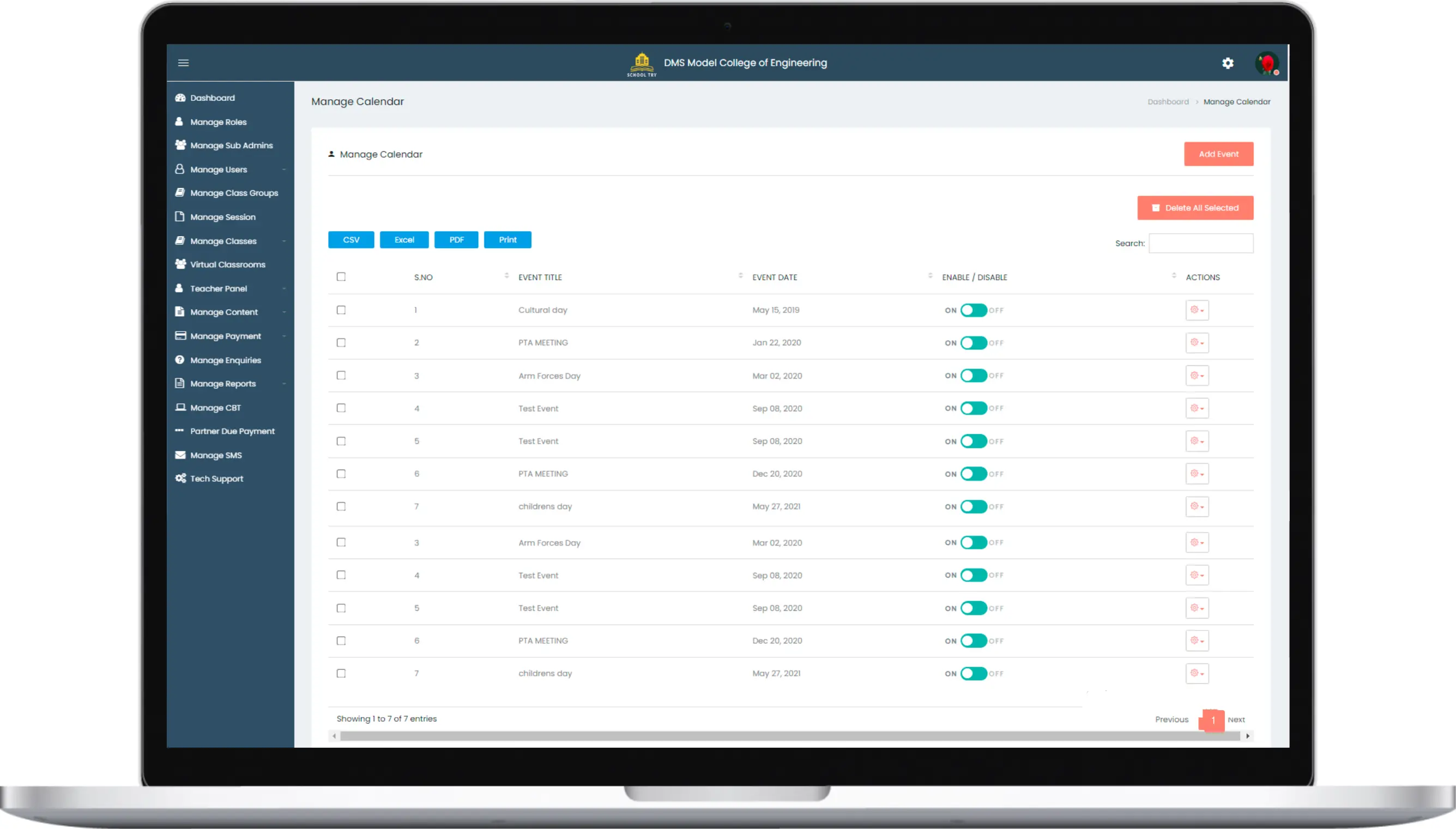Click the user profile avatar
The width and height of the screenshot is (1456, 829).
coord(1266,63)
